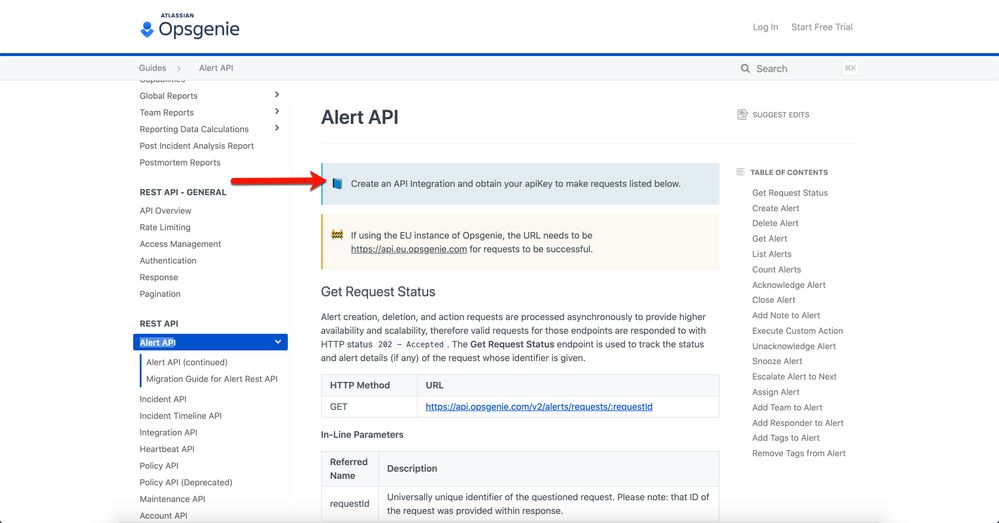Image resolution: width=999 pixels, height=523 pixels.
Task: Collapse the Alert API sidebar item
Action: click(278, 342)
